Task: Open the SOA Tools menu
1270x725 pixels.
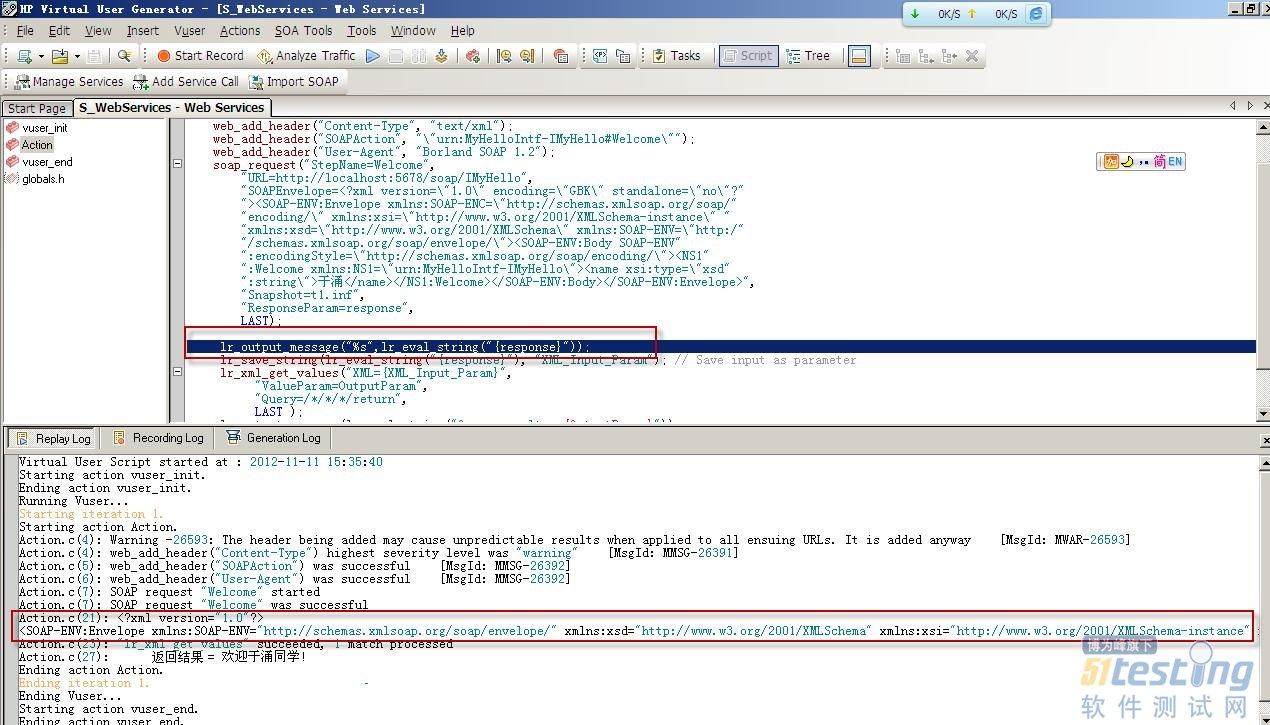Action: (x=303, y=31)
